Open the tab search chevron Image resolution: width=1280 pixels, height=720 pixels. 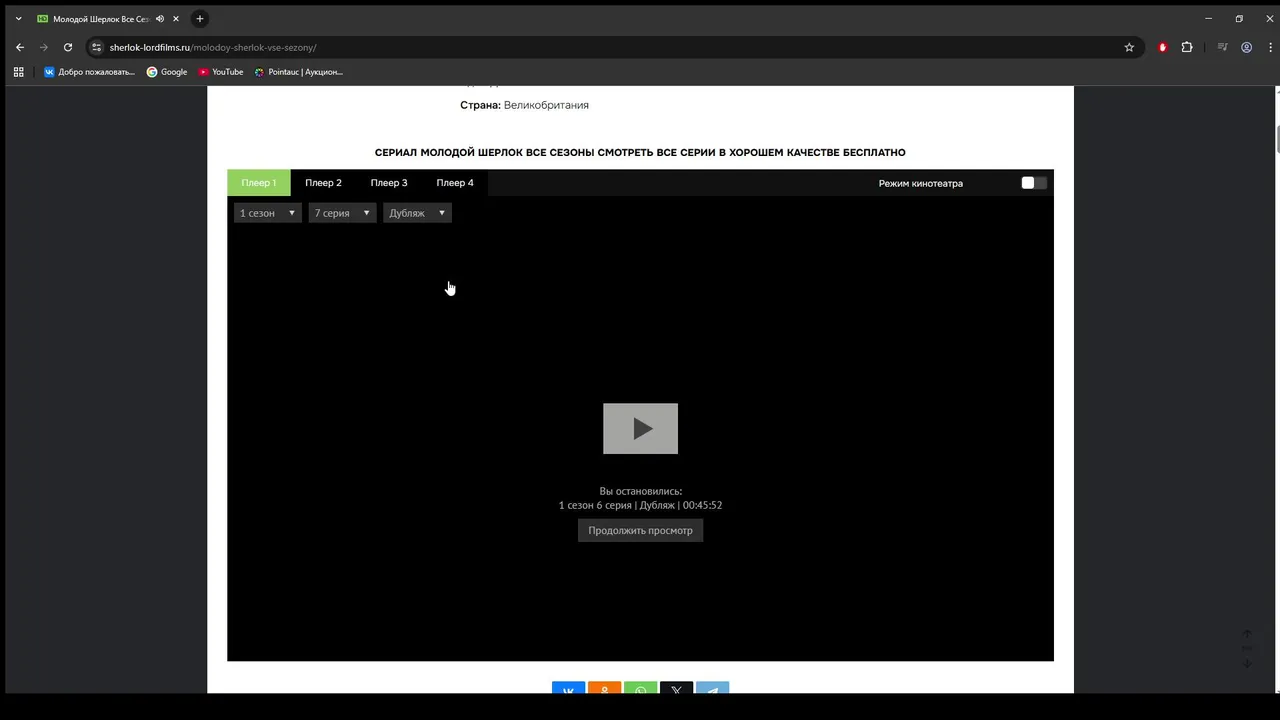(x=18, y=19)
